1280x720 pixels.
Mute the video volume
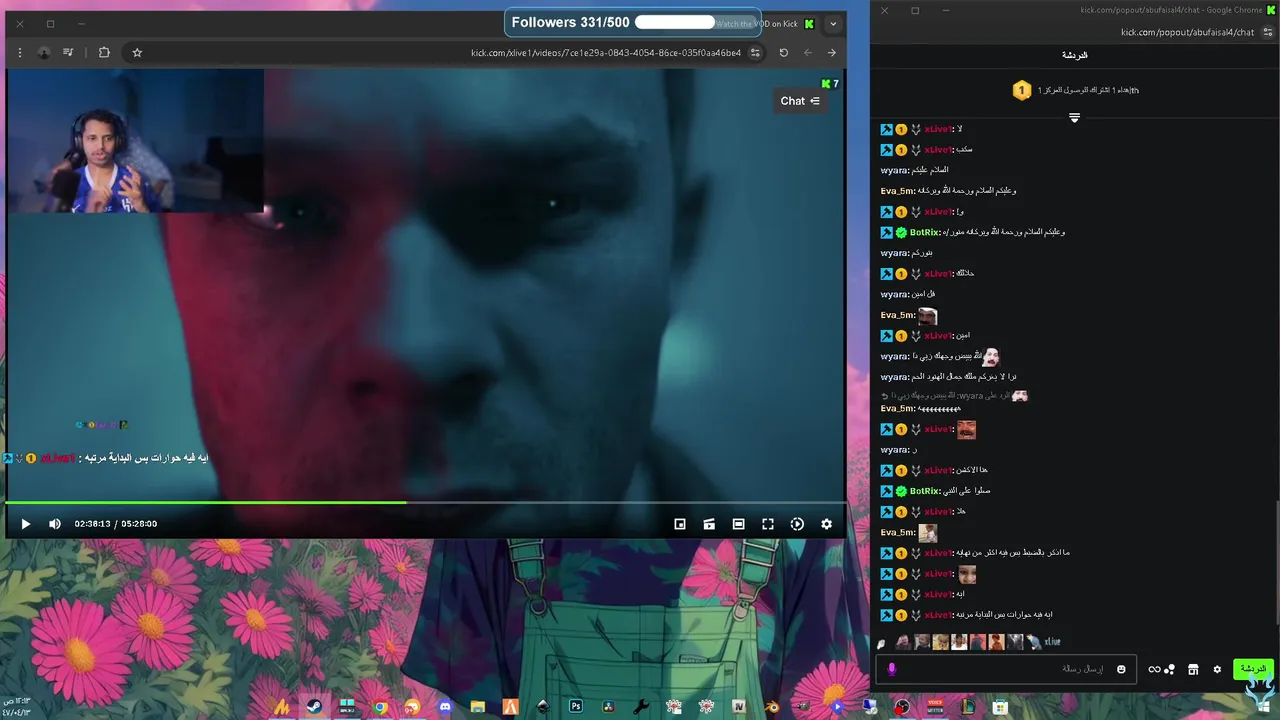point(55,524)
